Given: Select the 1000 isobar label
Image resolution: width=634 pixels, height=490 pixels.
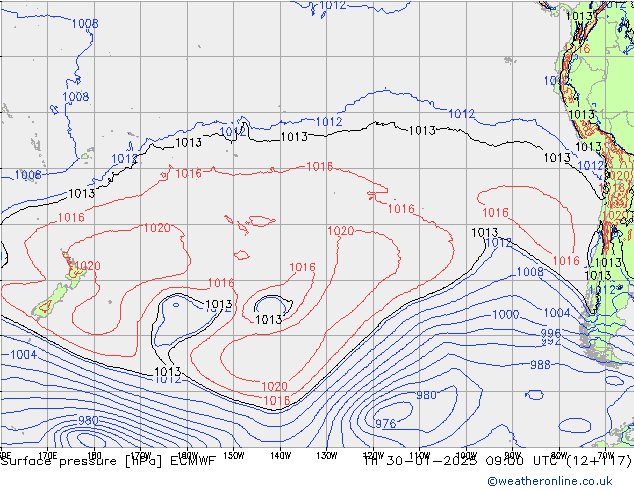Looking at the screenshot, I should coord(505,314).
